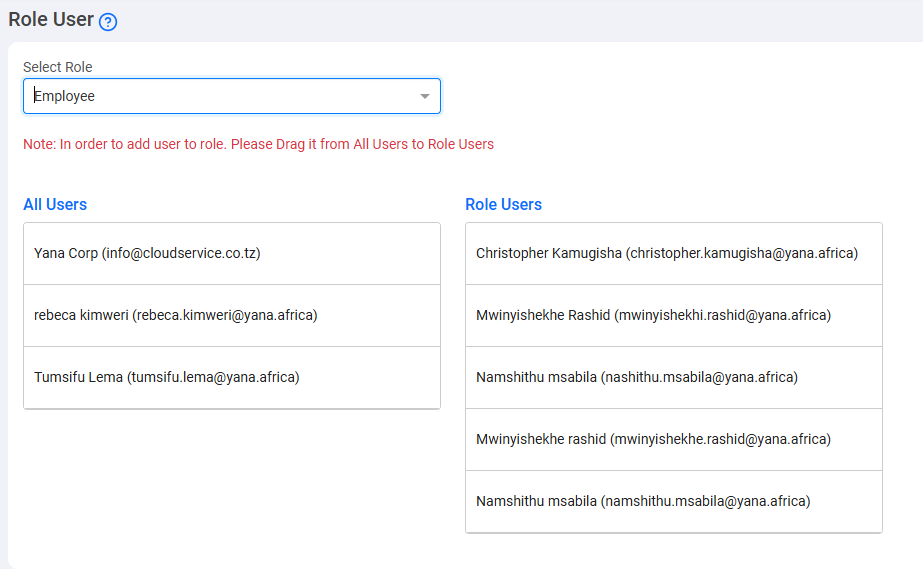Click the tumsifu.lema@yana.africa email text
923x569 pixels.
pyautogui.click(x=213, y=378)
